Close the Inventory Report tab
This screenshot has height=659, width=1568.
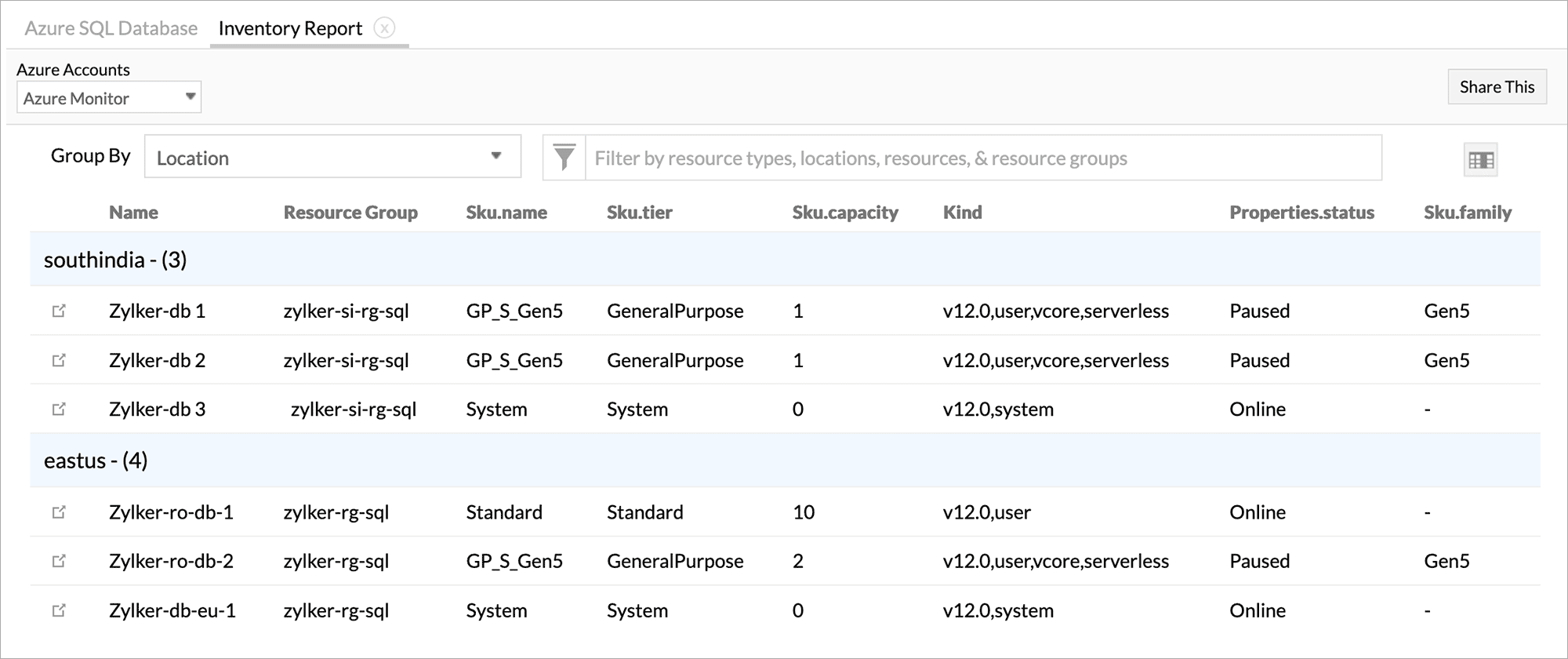coord(384,28)
